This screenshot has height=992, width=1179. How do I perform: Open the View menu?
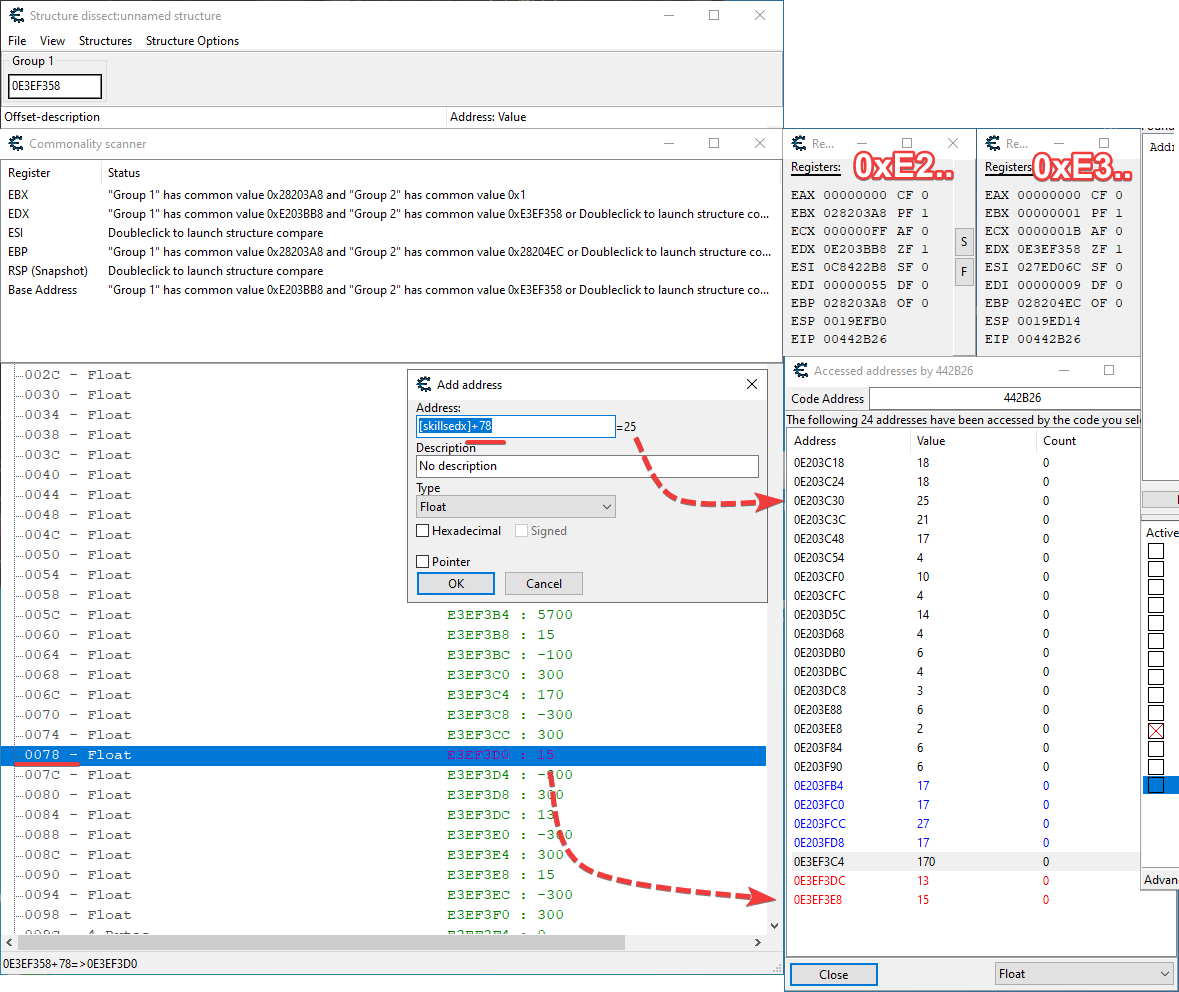click(x=51, y=41)
